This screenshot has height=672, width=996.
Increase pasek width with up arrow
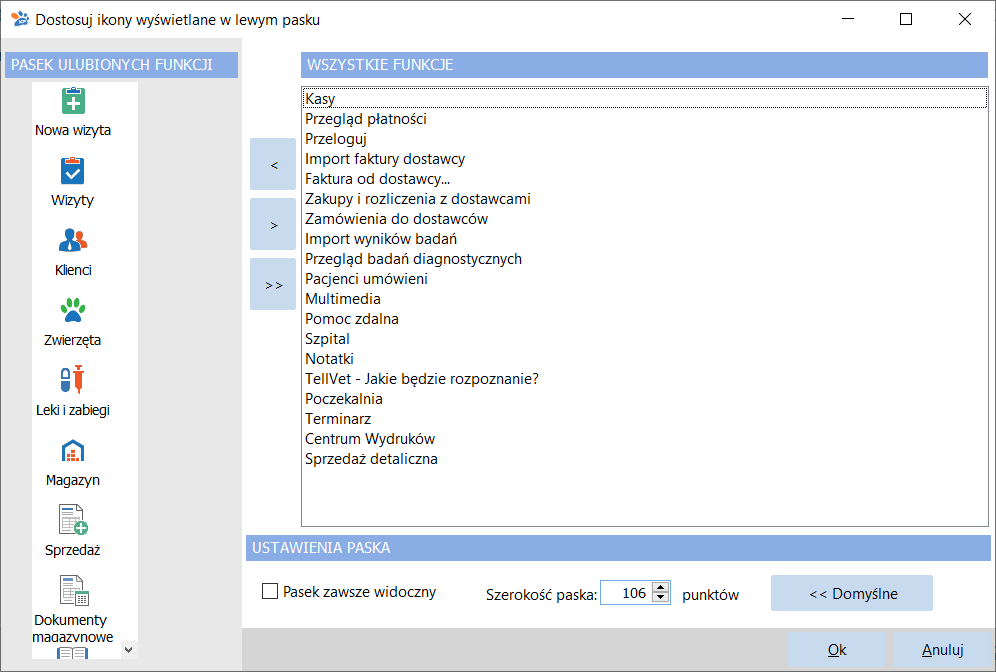661,588
